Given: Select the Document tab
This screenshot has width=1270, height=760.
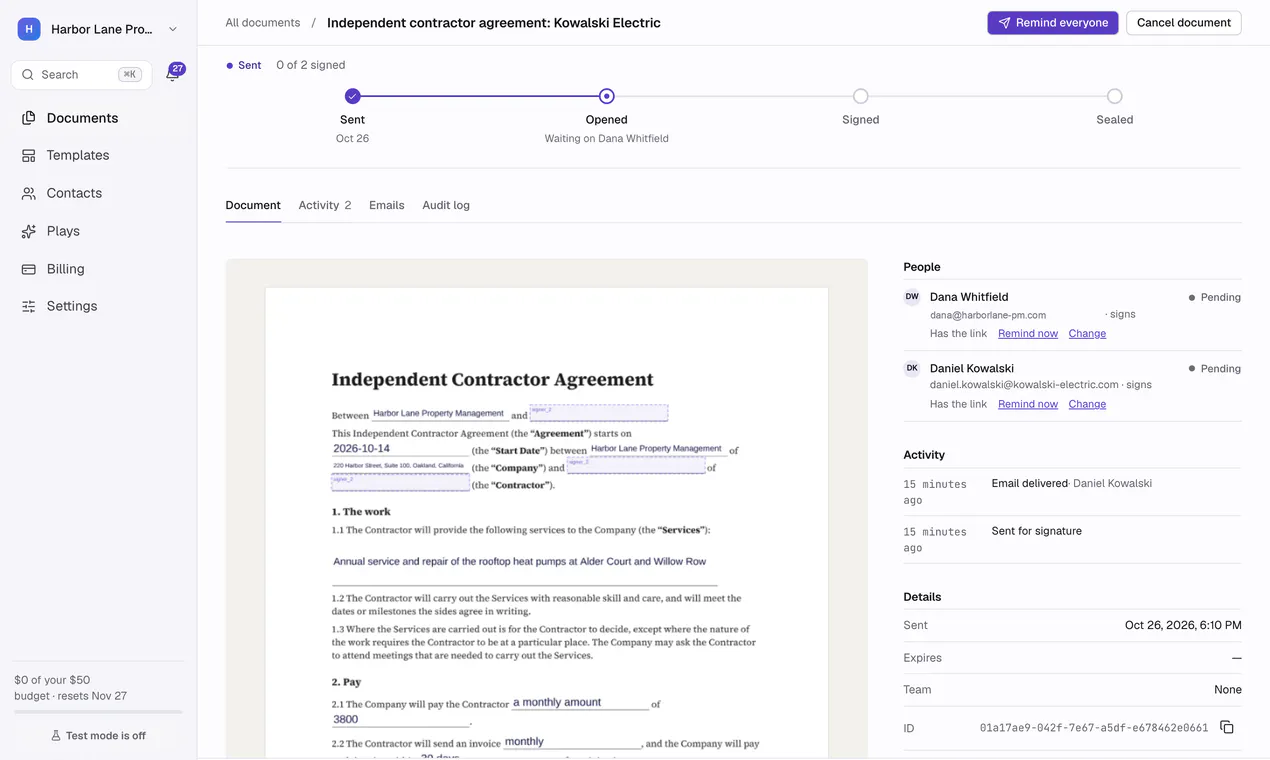Looking at the screenshot, I should (x=253, y=205).
